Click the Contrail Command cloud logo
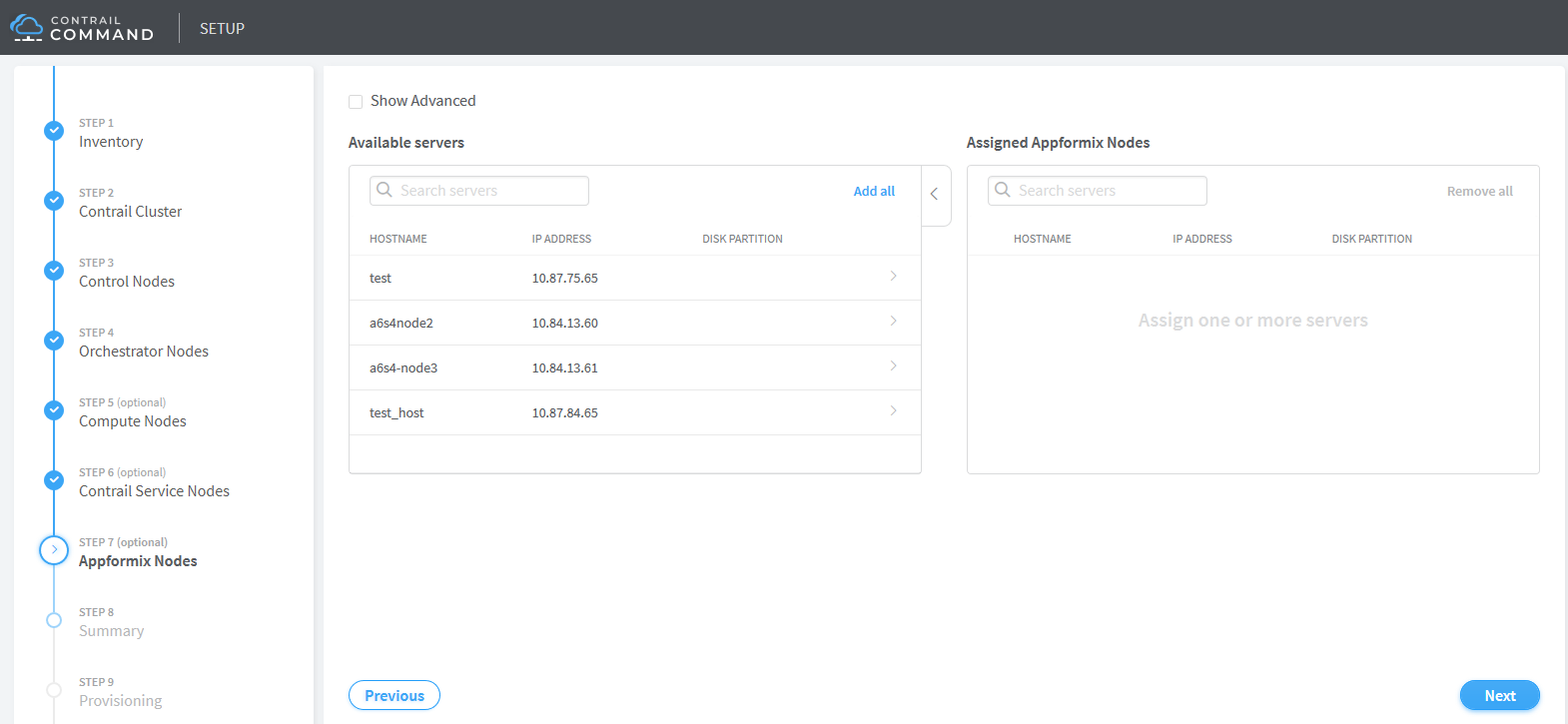The width and height of the screenshot is (1568, 724). coord(27,28)
